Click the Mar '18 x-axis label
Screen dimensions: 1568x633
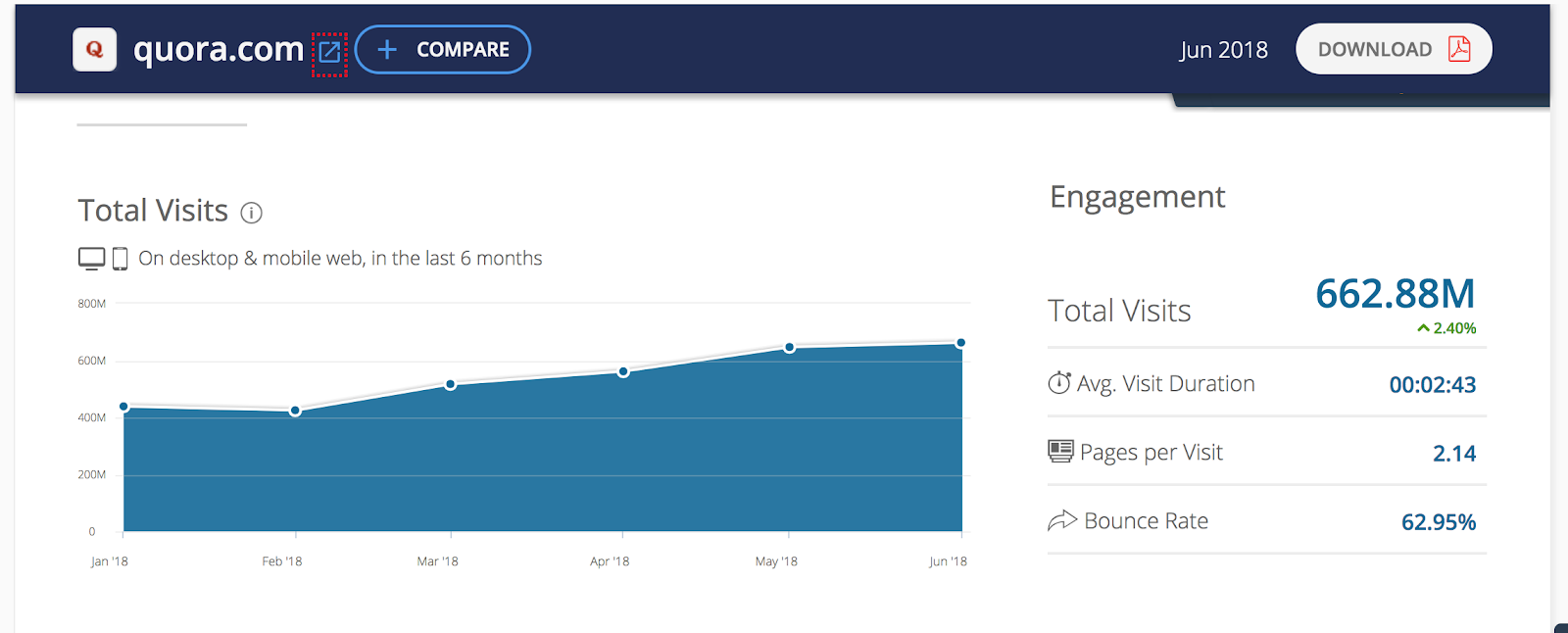pyautogui.click(x=437, y=561)
